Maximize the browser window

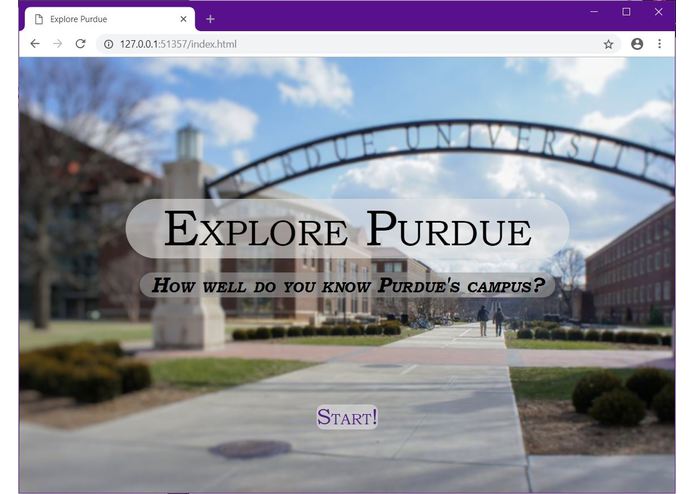pos(626,12)
